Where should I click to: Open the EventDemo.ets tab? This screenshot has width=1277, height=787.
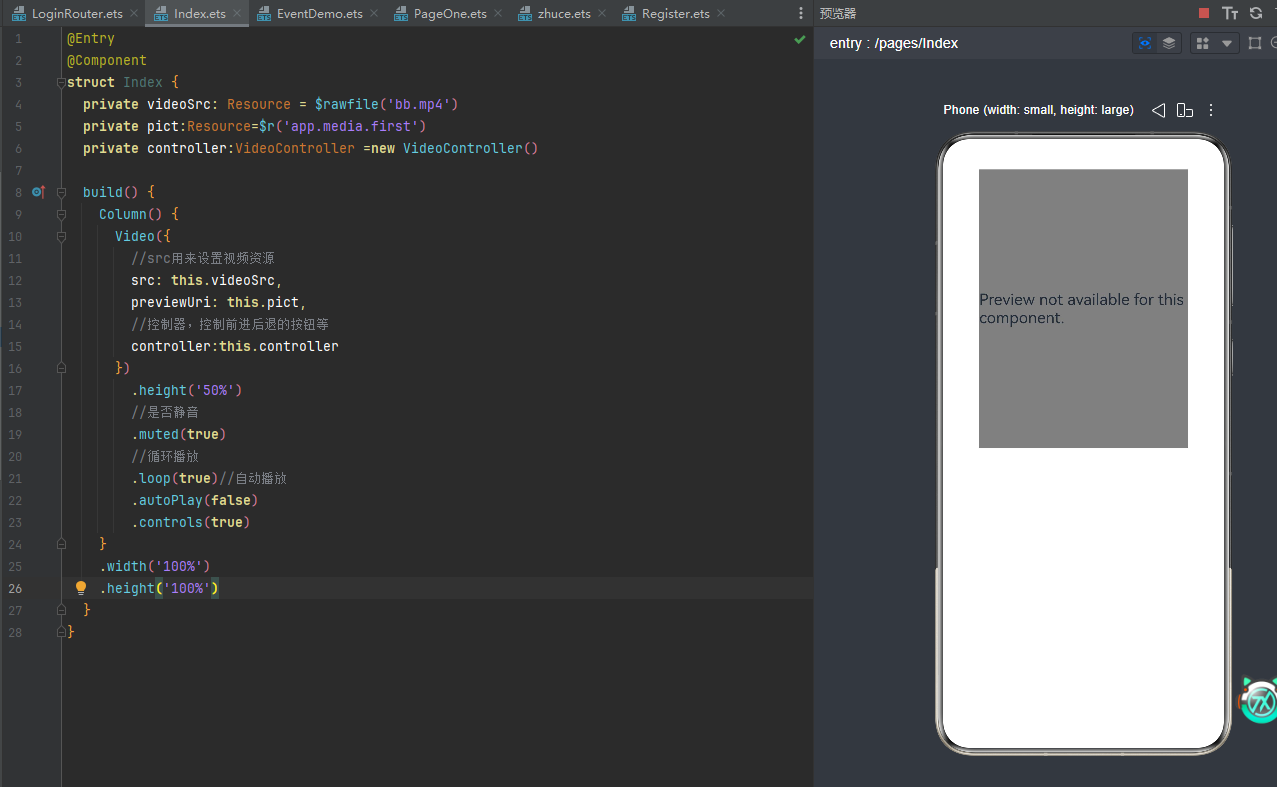(x=320, y=14)
